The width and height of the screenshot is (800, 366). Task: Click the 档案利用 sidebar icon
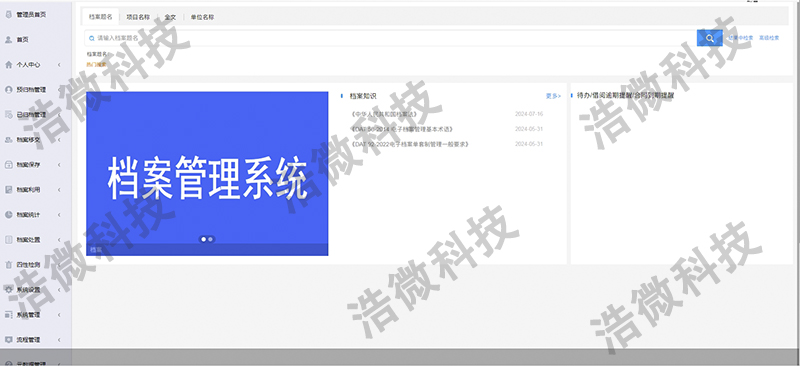(x=8, y=190)
